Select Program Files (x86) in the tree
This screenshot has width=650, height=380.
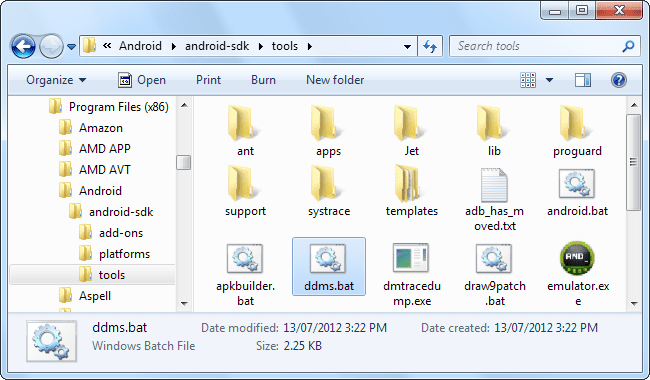tap(109, 106)
